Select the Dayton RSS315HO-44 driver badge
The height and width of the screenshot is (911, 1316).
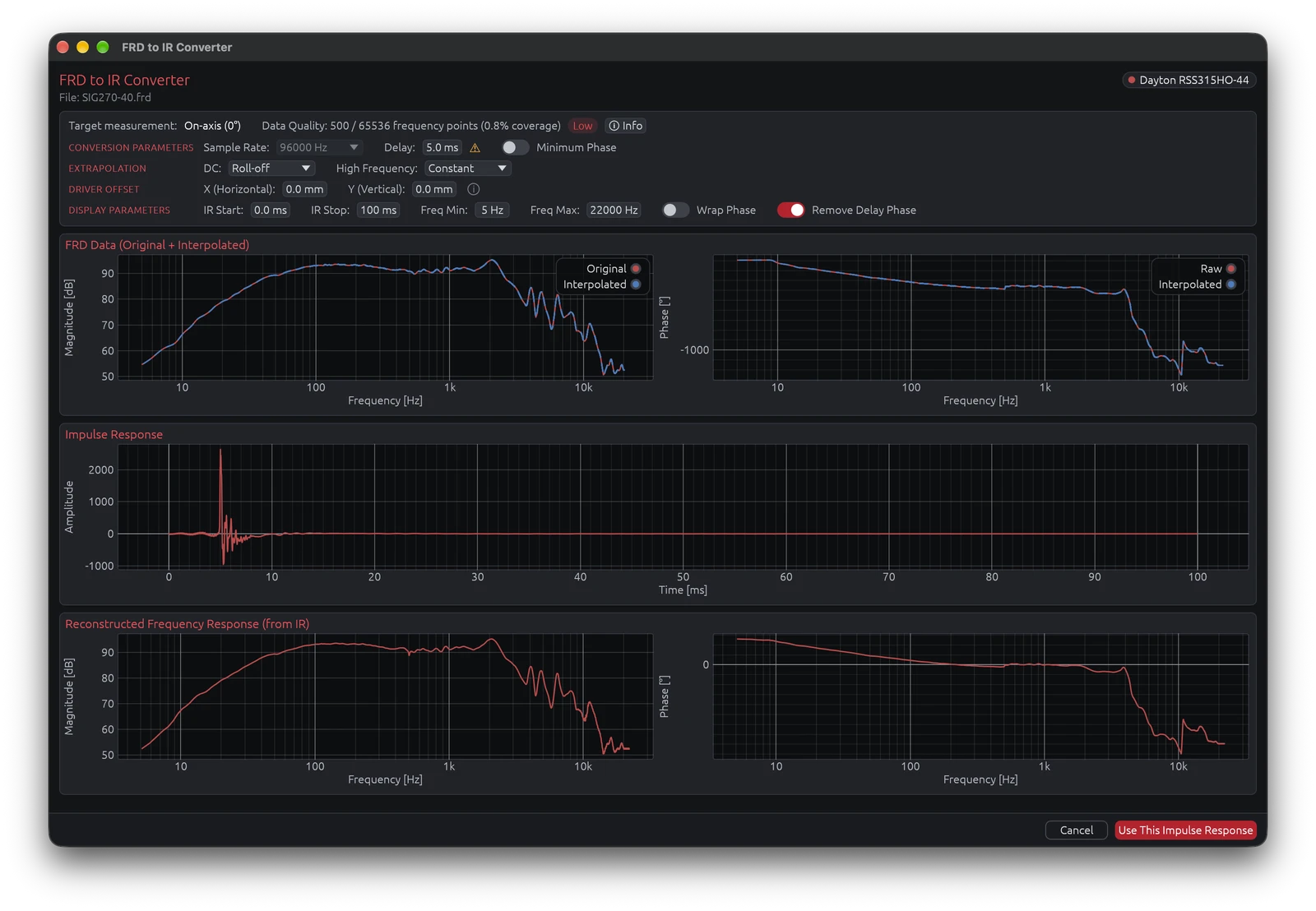[x=1189, y=80]
